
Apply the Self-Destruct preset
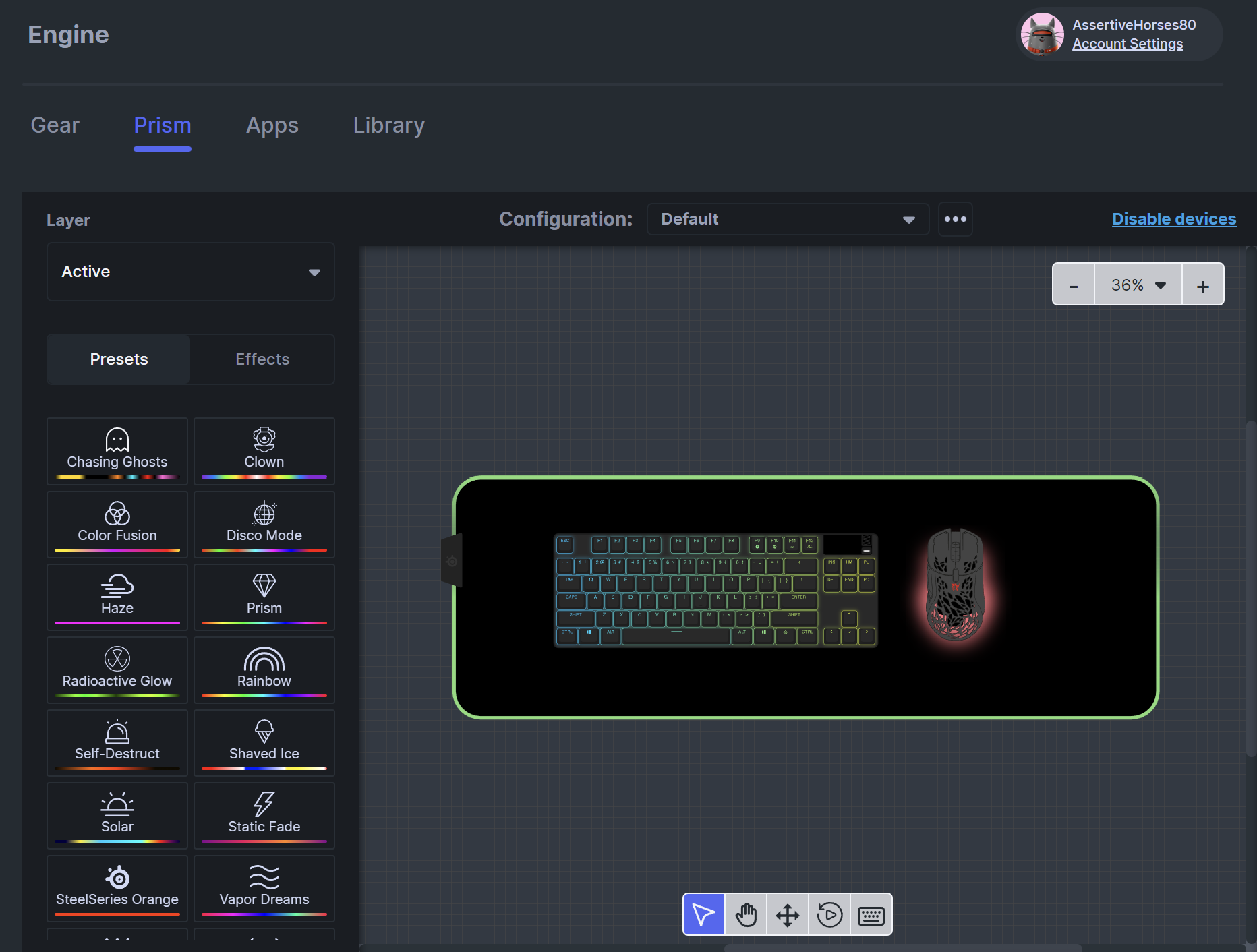tap(117, 742)
